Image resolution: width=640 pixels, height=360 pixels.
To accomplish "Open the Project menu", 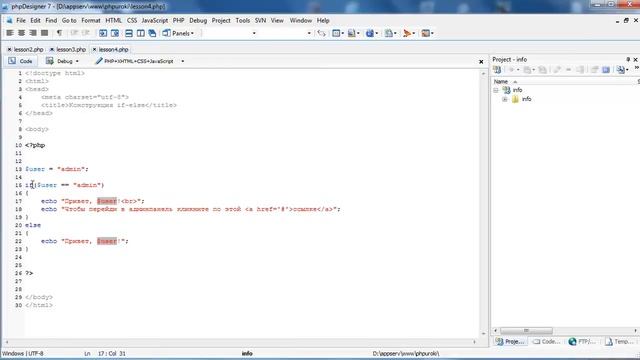I will tap(221, 20).
